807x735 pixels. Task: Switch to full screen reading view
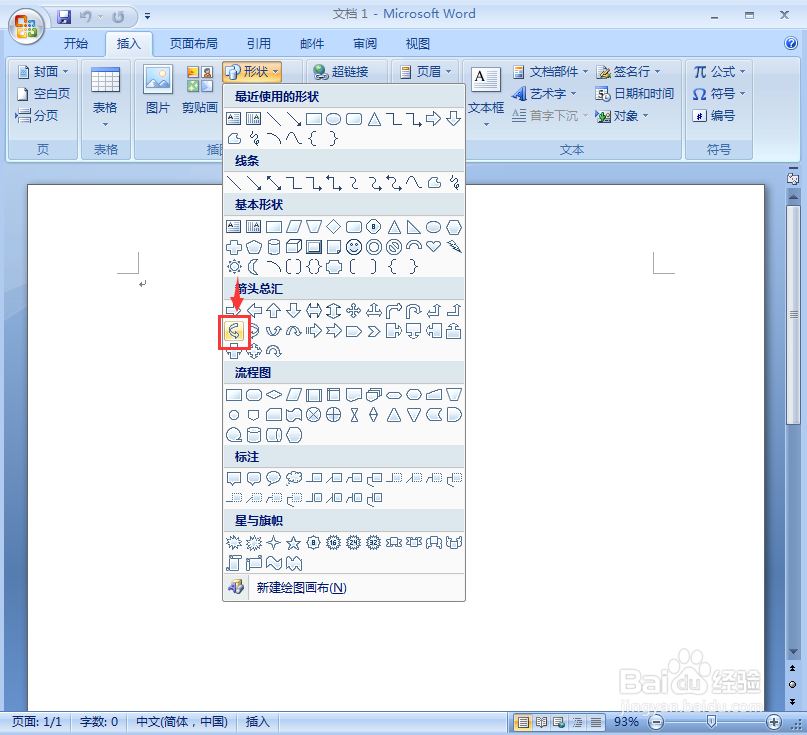541,722
